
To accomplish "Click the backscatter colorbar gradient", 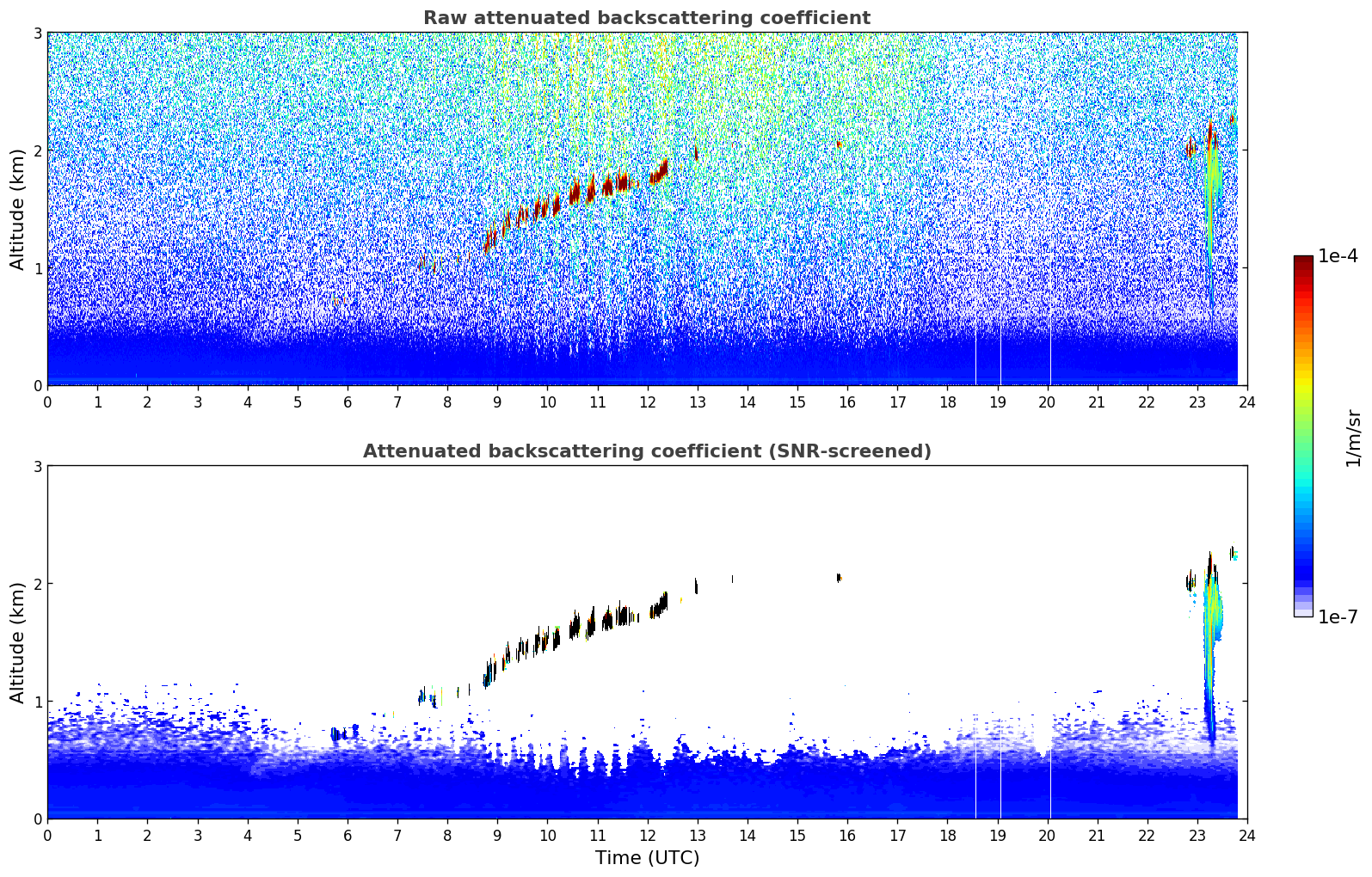I will 1303,436.
